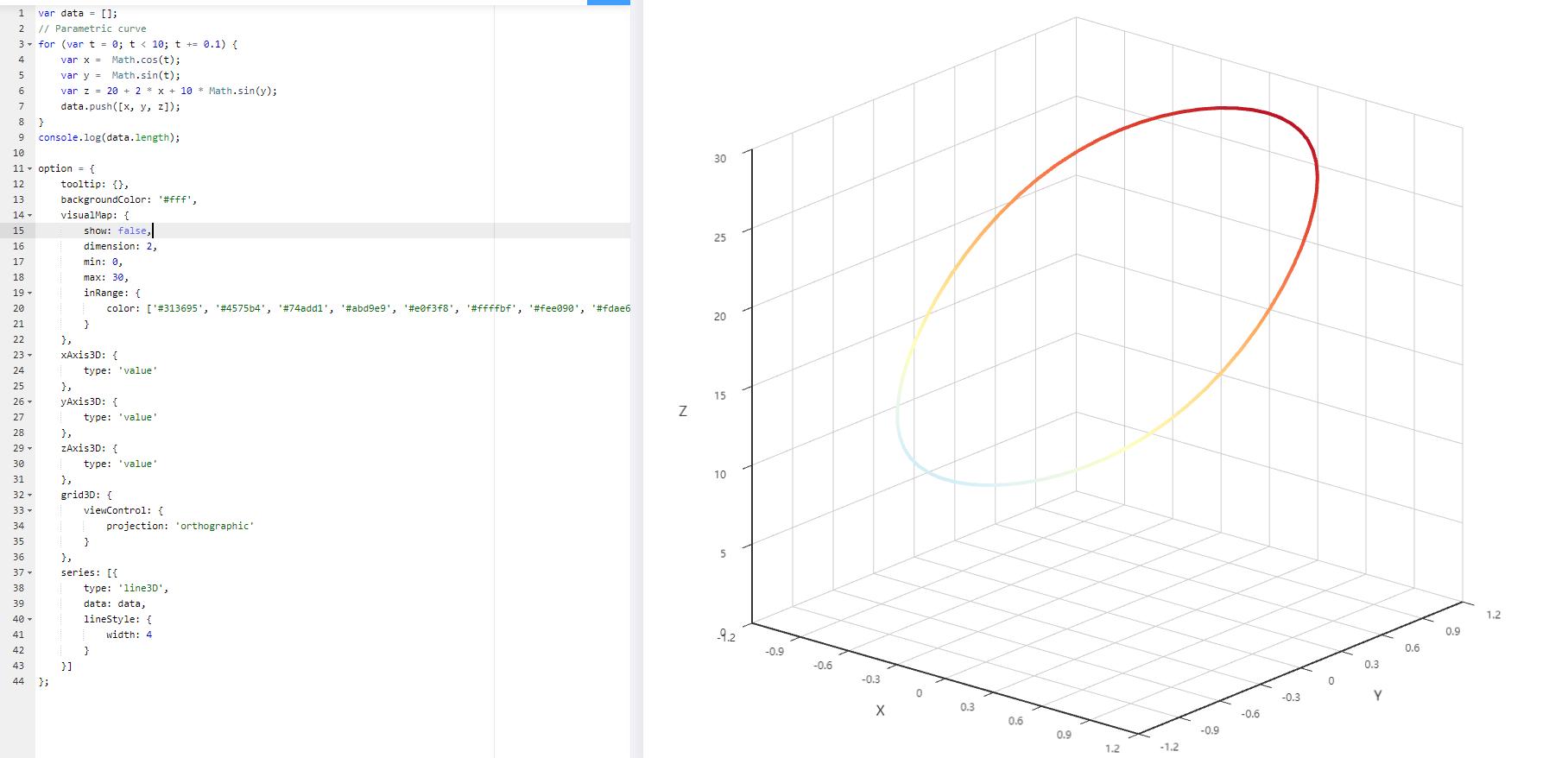1568x758 pixels.
Task: Fold the inRange block at line 19
Action: tap(29, 293)
